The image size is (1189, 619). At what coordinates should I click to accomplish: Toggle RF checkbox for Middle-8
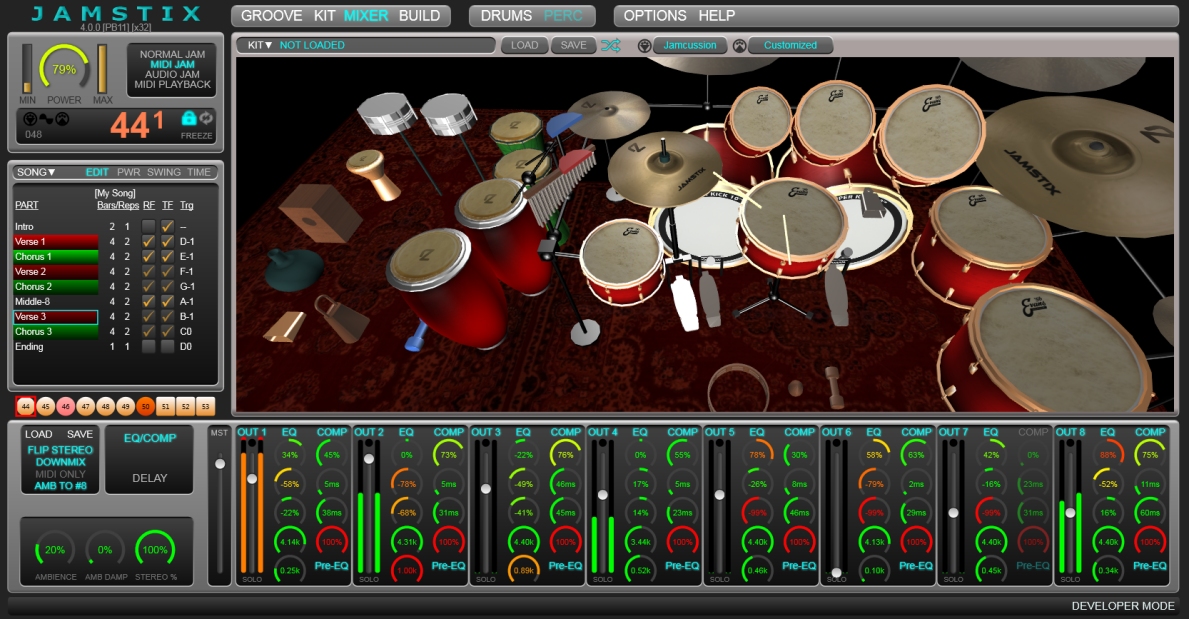(x=149, y=301)
